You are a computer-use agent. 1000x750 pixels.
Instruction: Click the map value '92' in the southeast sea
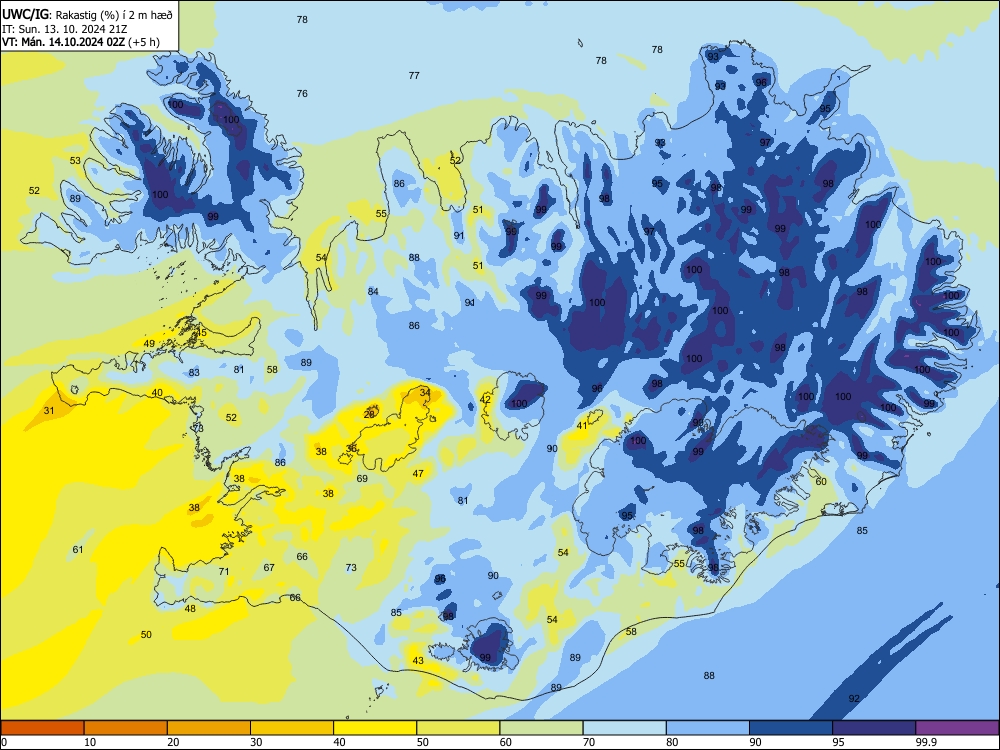(x=854, y=698)
